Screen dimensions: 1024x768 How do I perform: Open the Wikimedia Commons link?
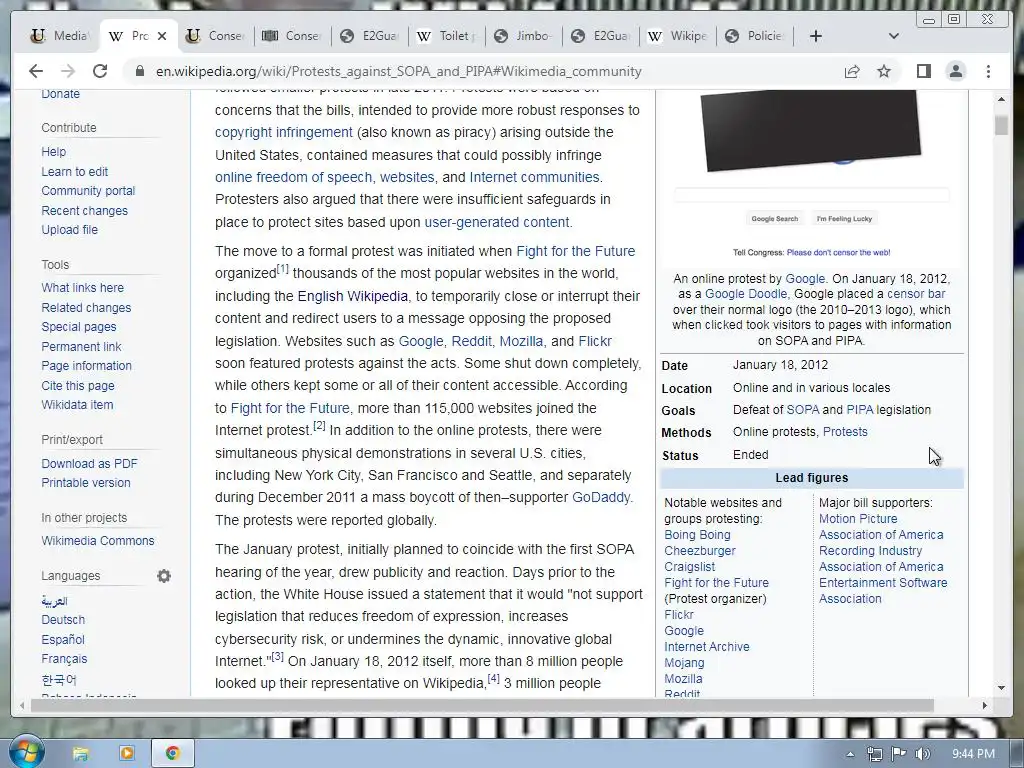click(x=98, y=541)
